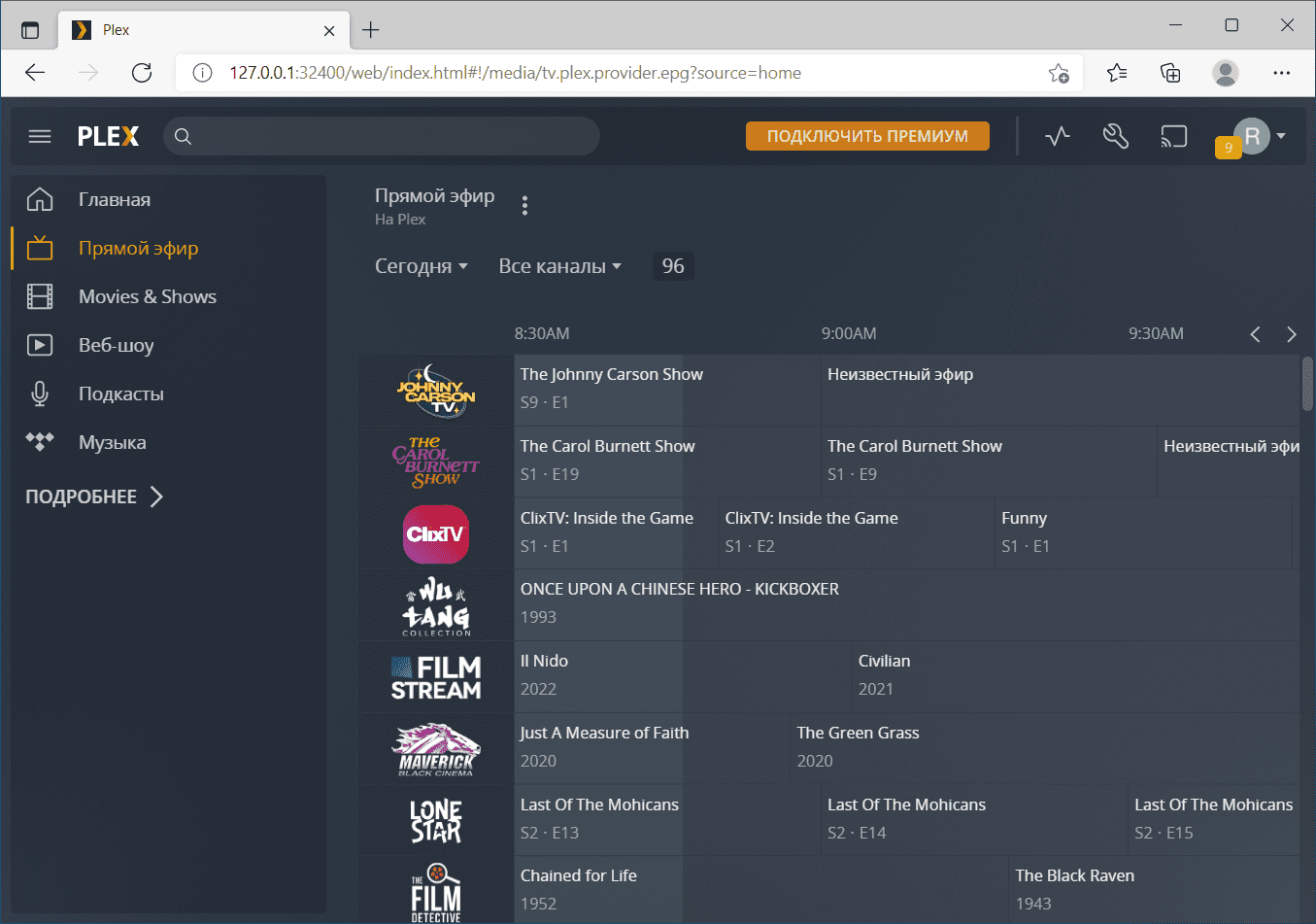Click the Plex logo

point(109,136)
